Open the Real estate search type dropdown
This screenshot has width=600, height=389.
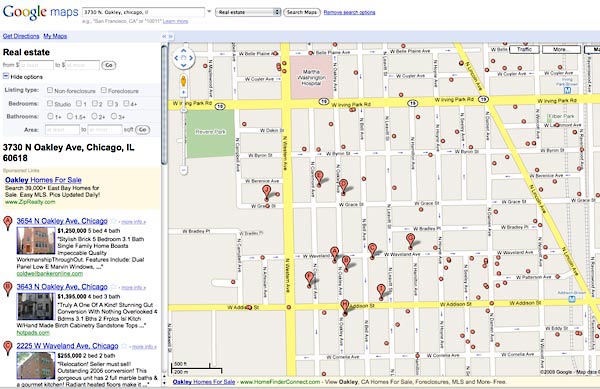tap(248, 12)
